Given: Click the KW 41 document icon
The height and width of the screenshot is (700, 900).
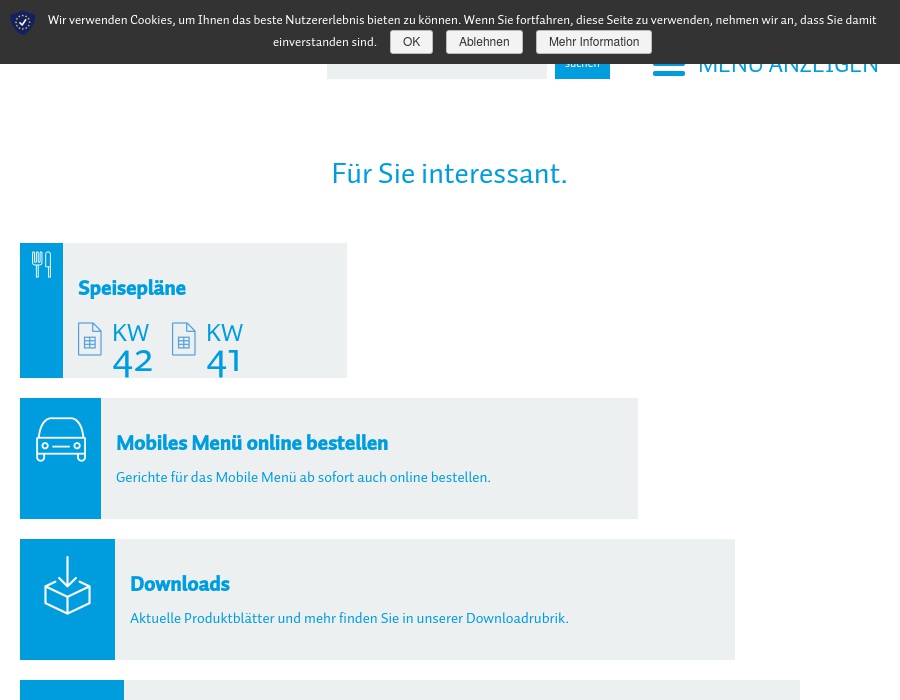Looking at the screenshot, I should click(x=184, y=340).
